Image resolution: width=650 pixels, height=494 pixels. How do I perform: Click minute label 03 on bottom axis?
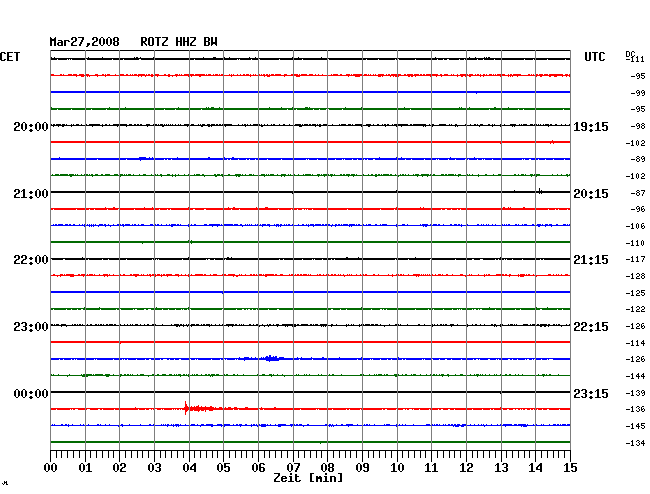click(154, 467)
